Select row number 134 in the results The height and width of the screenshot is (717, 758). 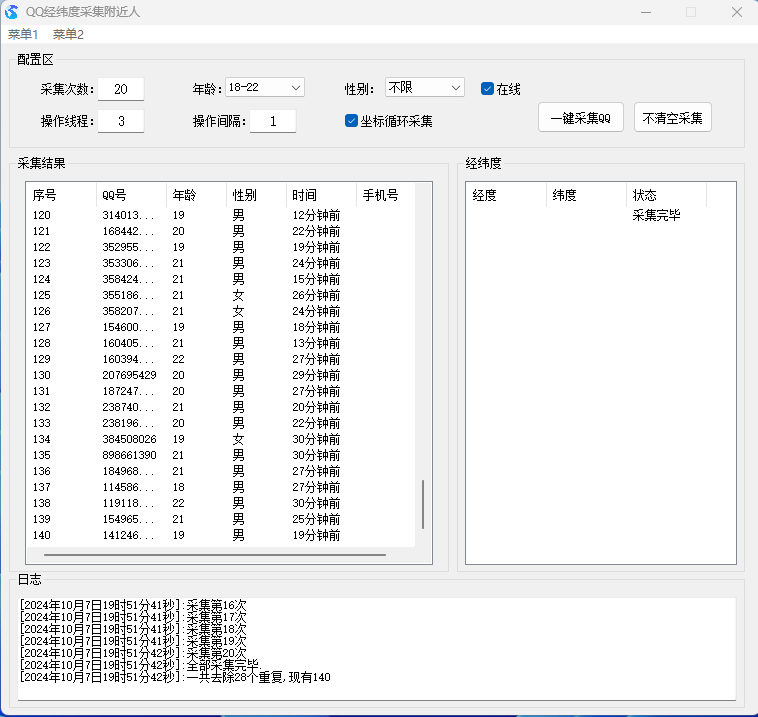pos(200,439)
